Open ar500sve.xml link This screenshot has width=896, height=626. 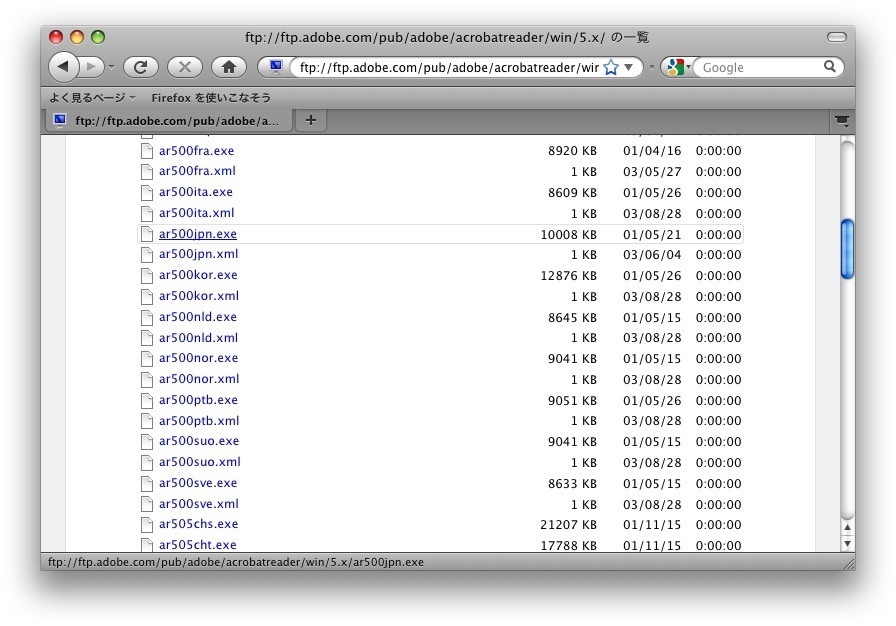coord(199,504)
